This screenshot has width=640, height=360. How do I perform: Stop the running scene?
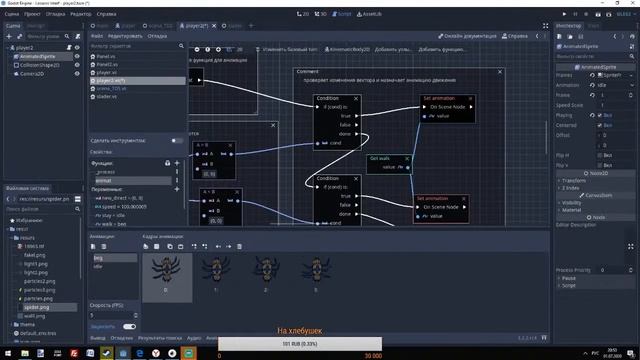click(587, 14)
